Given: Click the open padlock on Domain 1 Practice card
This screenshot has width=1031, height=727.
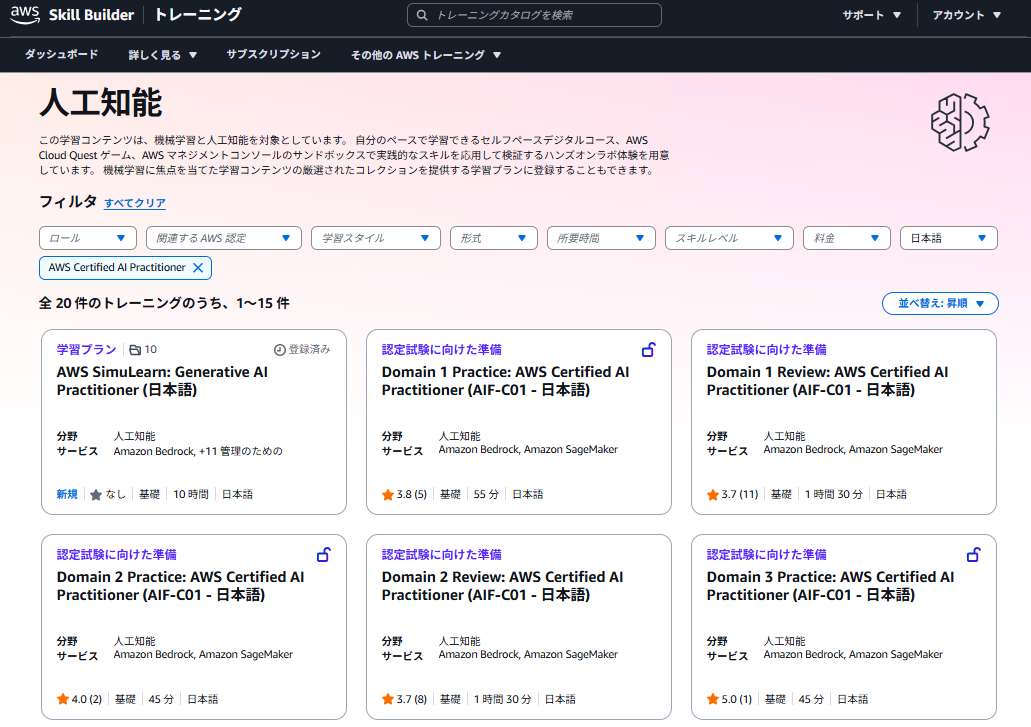Looking at the screenshot, I should (x=648, y=350).
